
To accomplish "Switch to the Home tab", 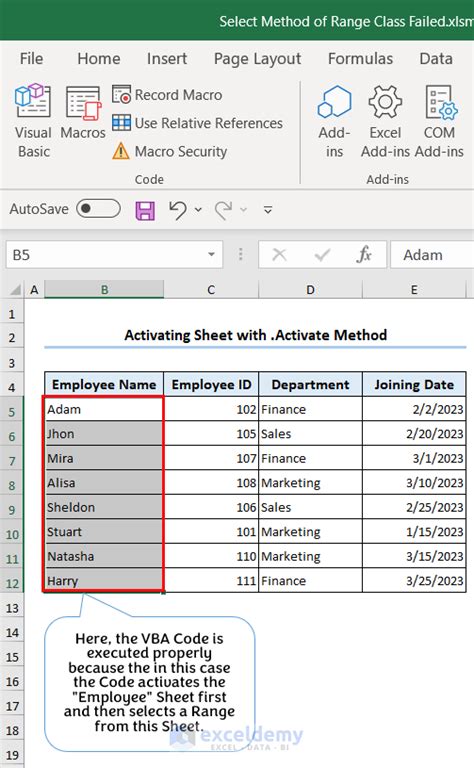I will [98, 59].
